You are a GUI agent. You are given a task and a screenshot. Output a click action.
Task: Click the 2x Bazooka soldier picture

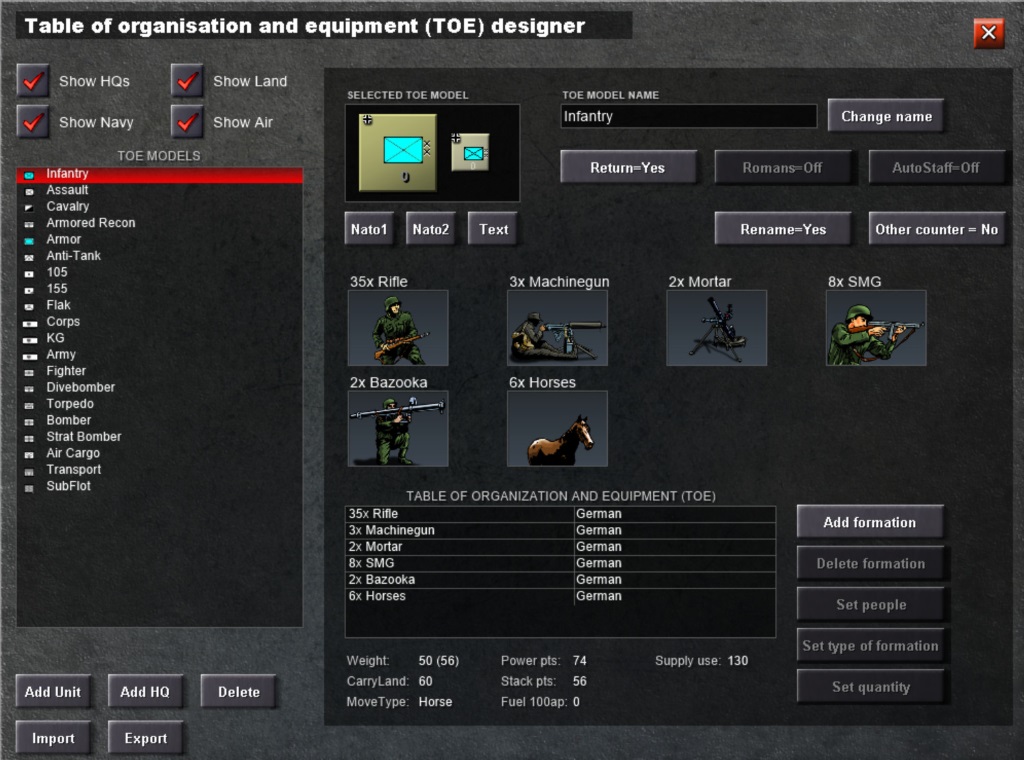[398, 428]
